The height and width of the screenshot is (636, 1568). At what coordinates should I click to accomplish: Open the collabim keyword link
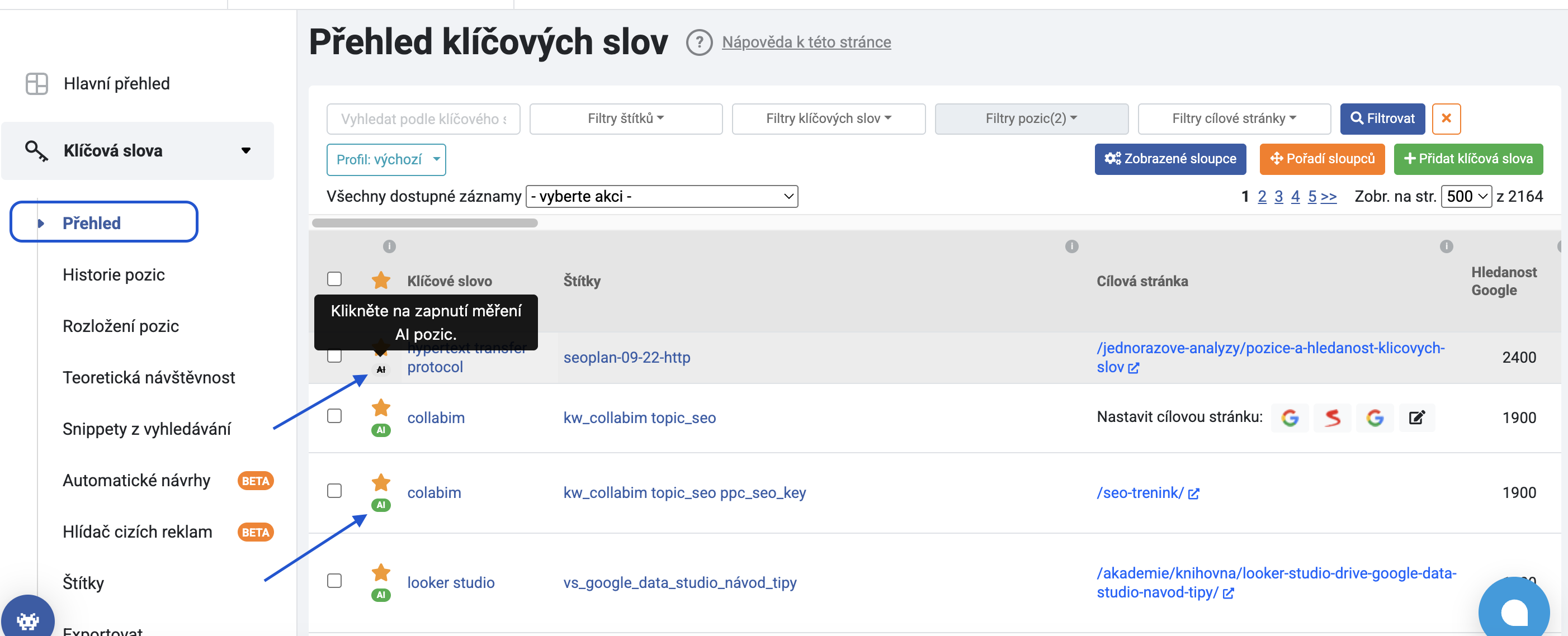436,417
